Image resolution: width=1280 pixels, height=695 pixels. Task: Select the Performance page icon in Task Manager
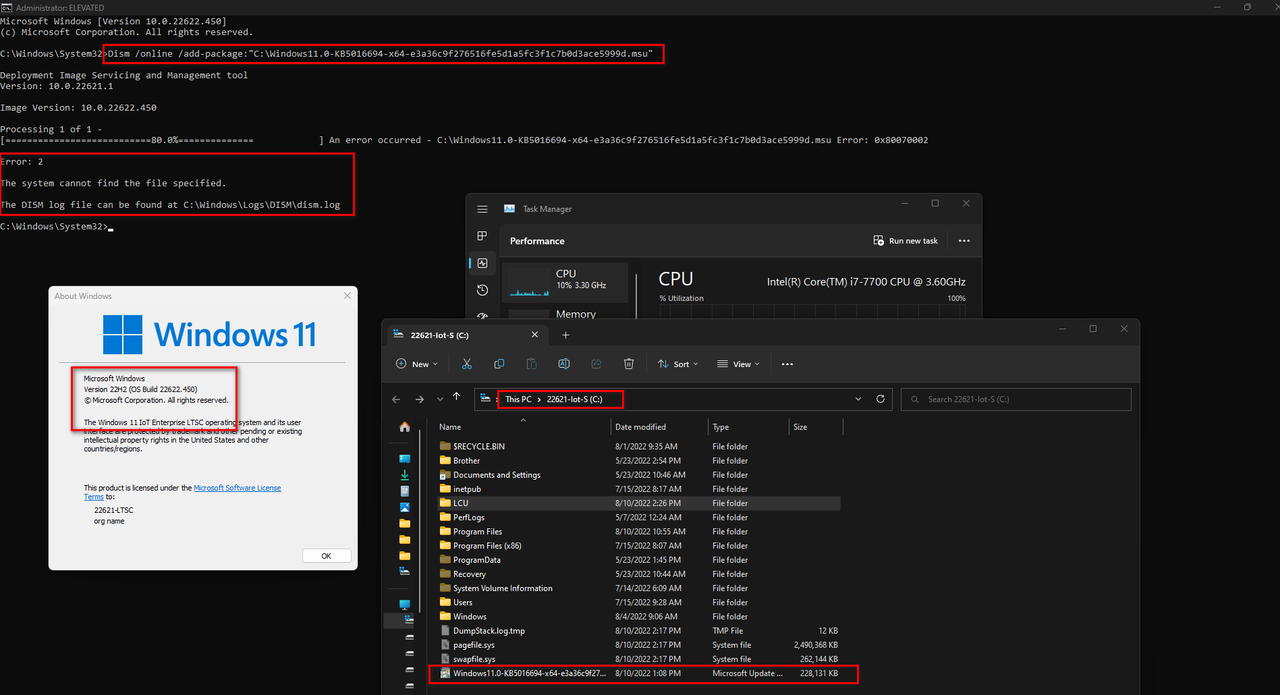click(483, 263)
